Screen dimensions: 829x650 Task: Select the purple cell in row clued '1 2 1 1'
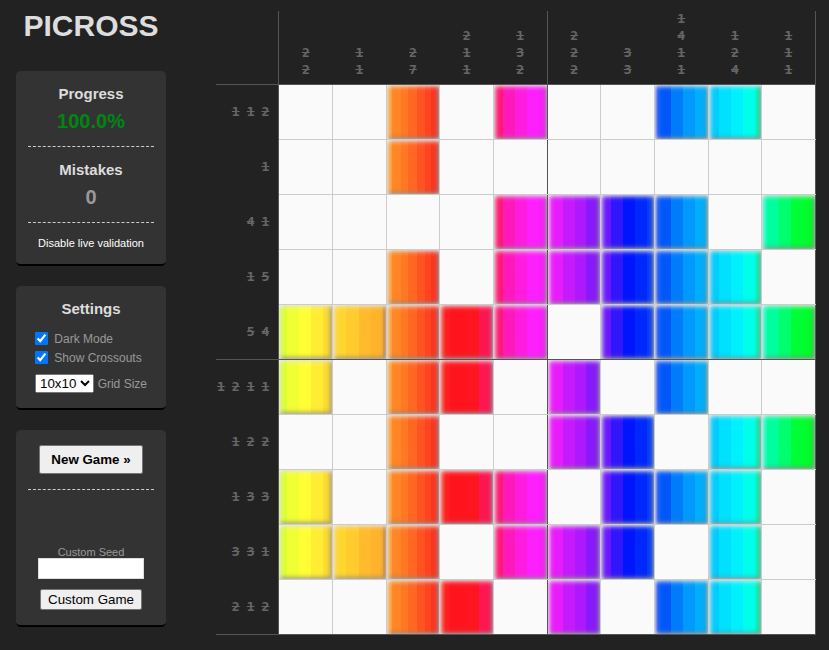(574, 387)
